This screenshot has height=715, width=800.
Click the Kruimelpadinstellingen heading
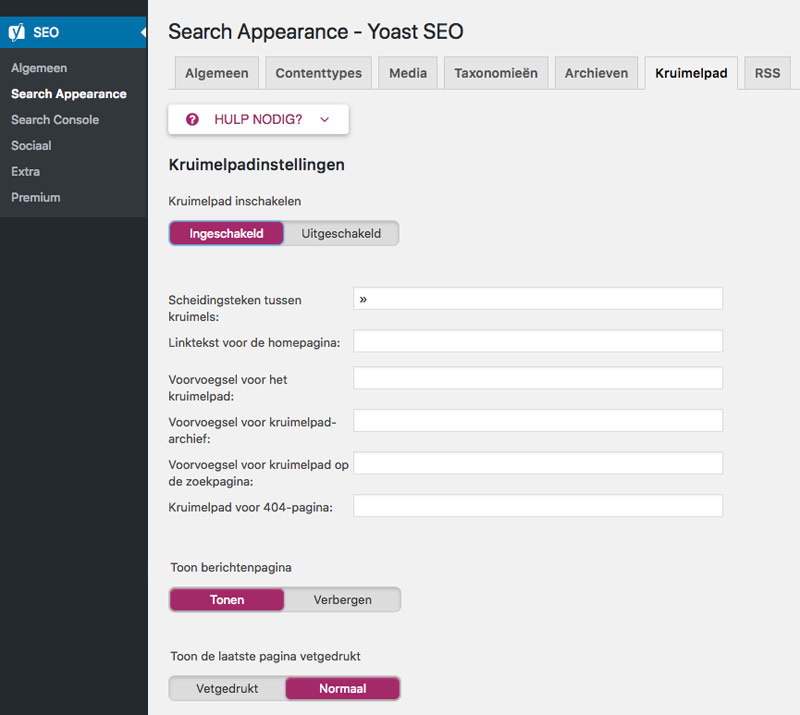(x=257, y=165)
